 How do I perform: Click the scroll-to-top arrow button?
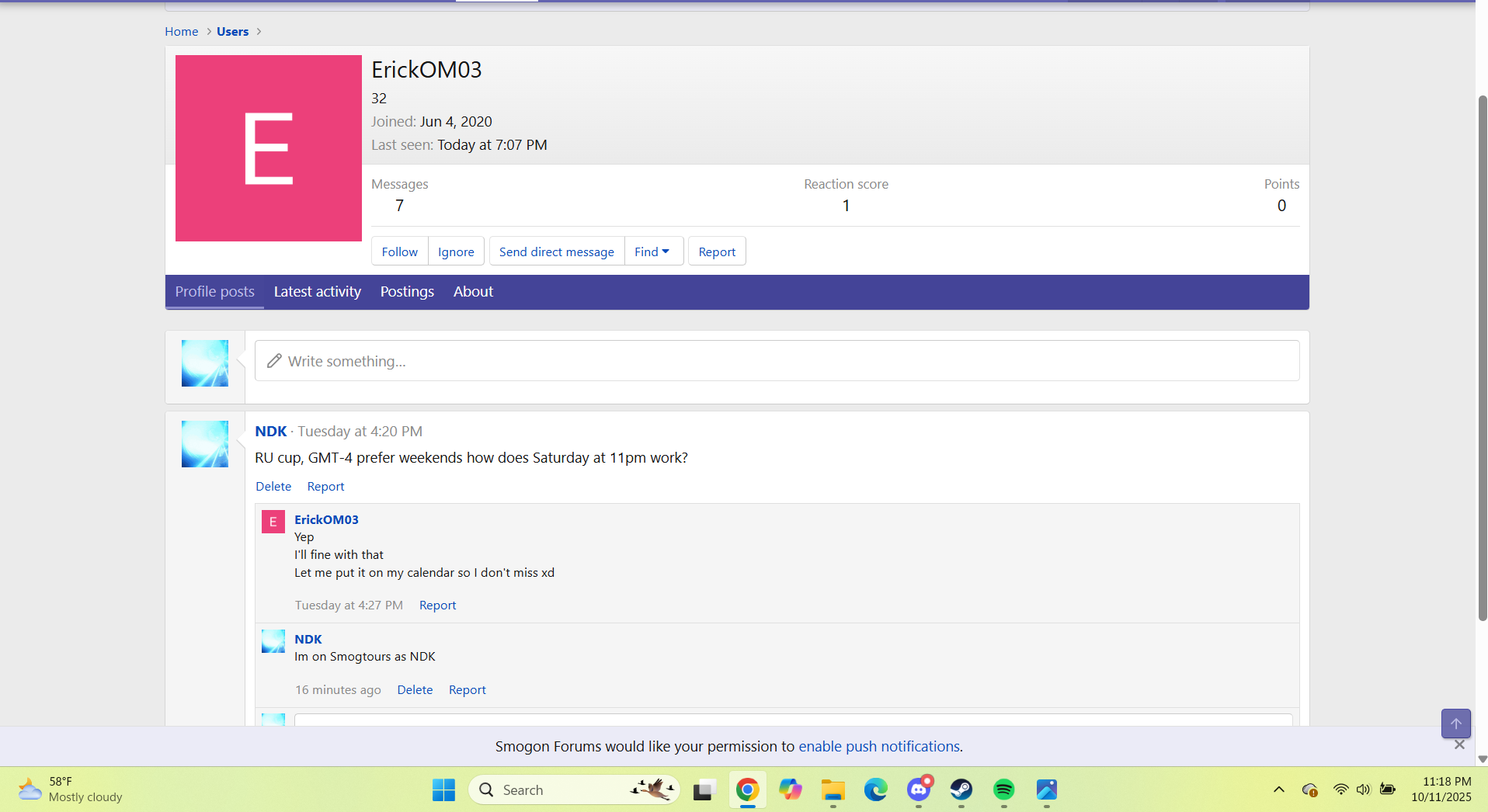[1455, 724]
